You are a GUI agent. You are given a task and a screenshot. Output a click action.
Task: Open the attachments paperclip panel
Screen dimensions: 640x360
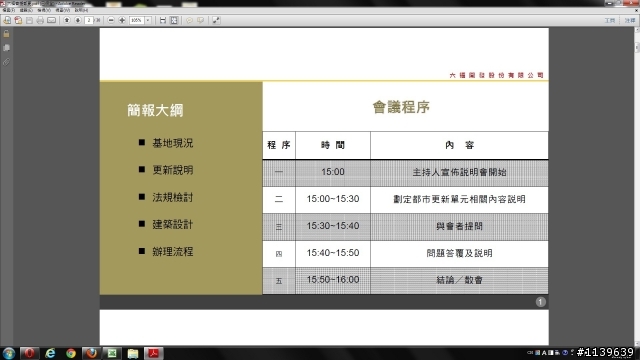coord(7,62)
